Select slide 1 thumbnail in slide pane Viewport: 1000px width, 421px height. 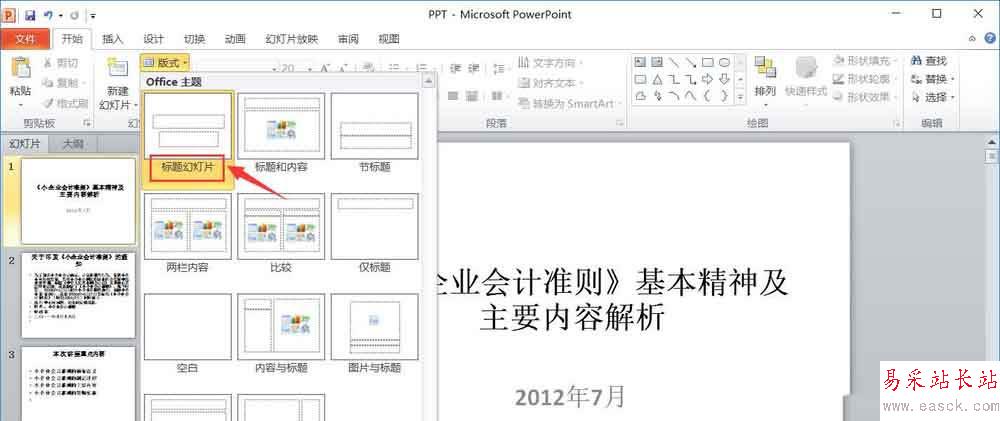(x=78, y=201)
